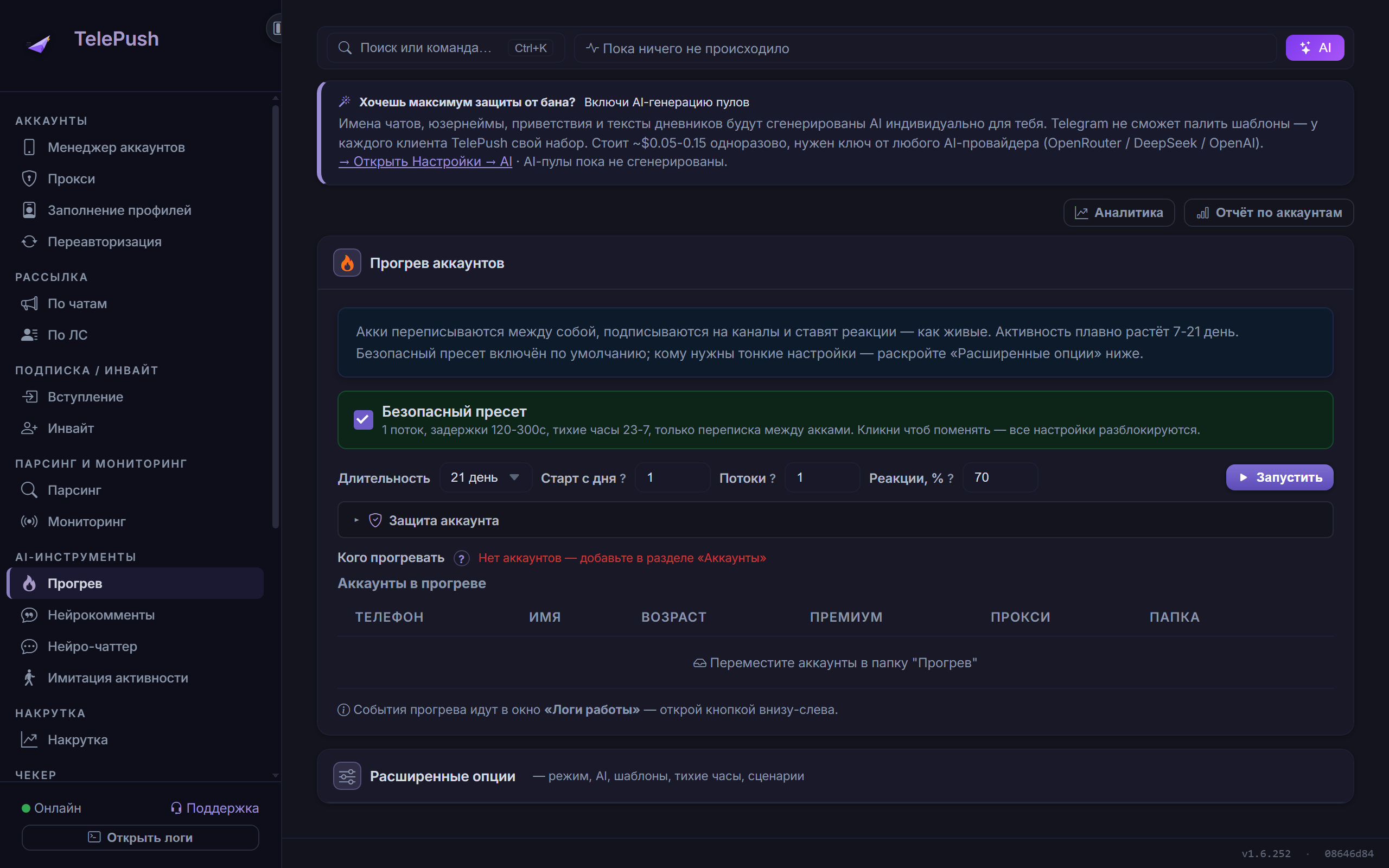
Task: Click the Старт с дня input field
Action: coord(673,477)
